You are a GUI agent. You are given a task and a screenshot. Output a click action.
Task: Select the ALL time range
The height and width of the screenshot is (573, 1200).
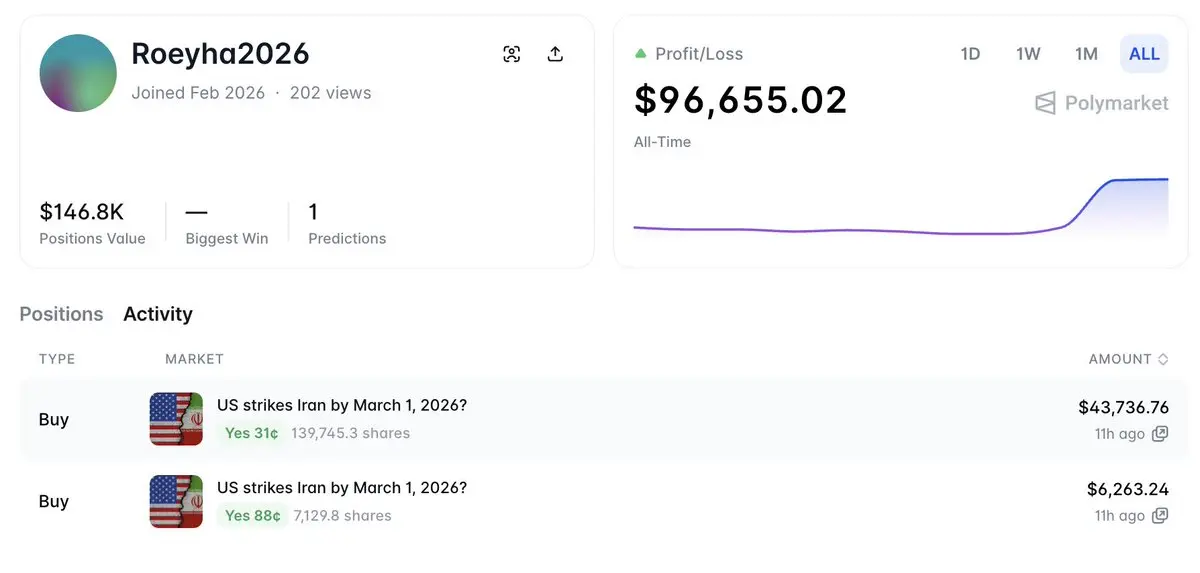[1144, 54]
